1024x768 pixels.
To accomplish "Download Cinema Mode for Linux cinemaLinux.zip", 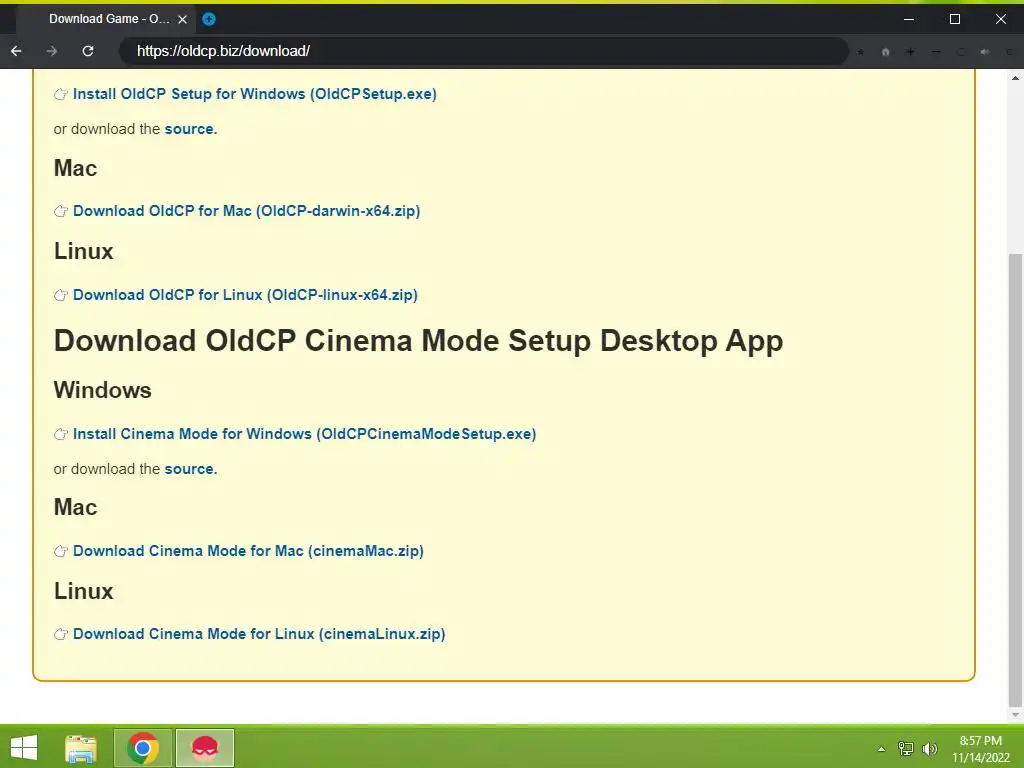I will pyautogui.click(x=259, y=633).
